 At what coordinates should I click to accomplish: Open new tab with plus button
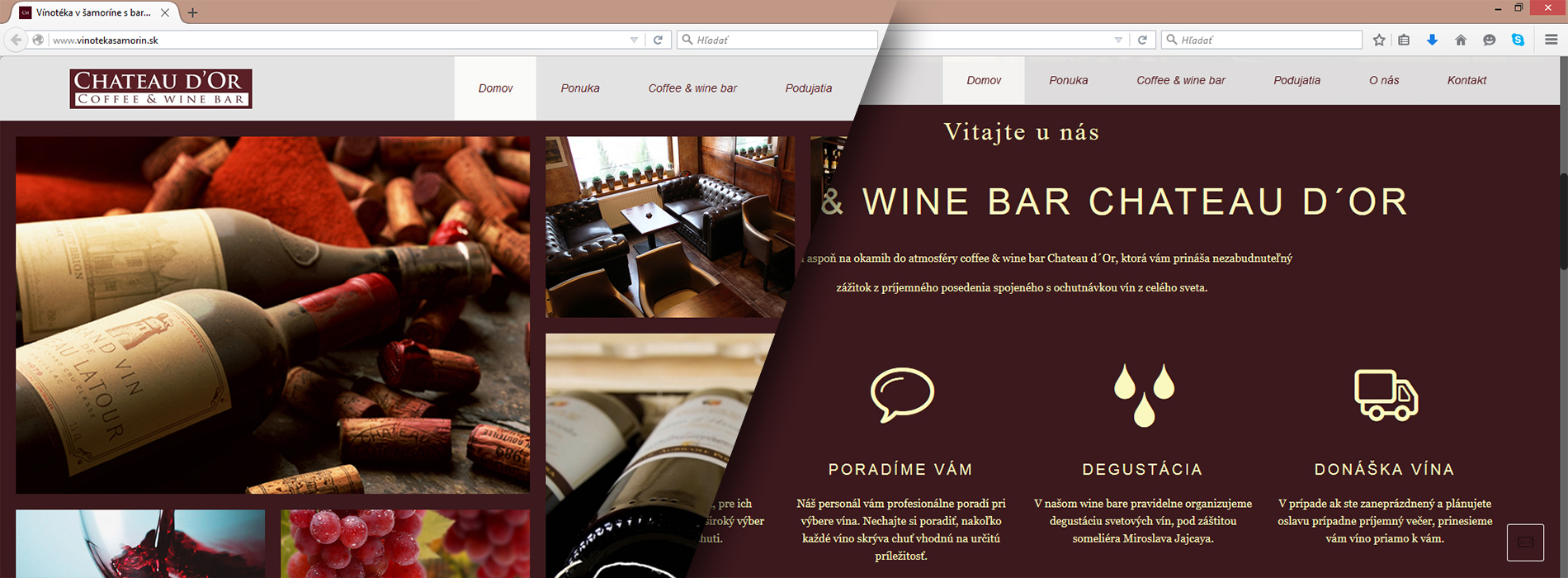[x=192, y=12]
